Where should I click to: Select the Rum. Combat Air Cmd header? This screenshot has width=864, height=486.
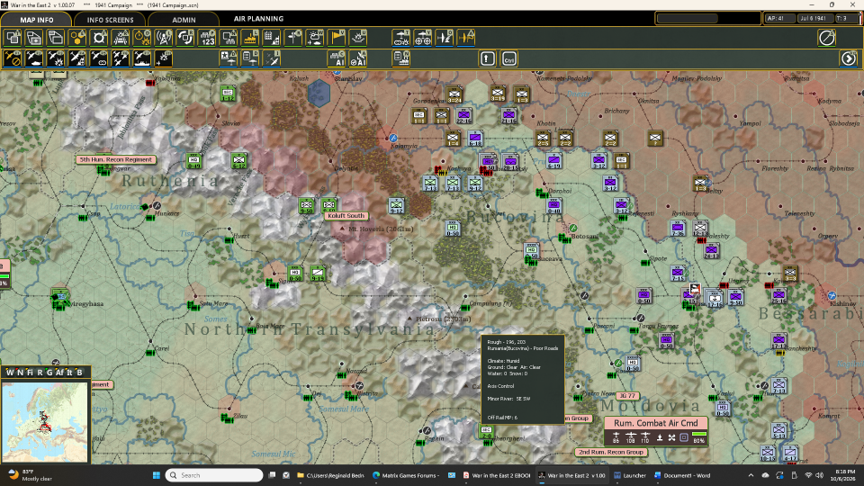656,423
